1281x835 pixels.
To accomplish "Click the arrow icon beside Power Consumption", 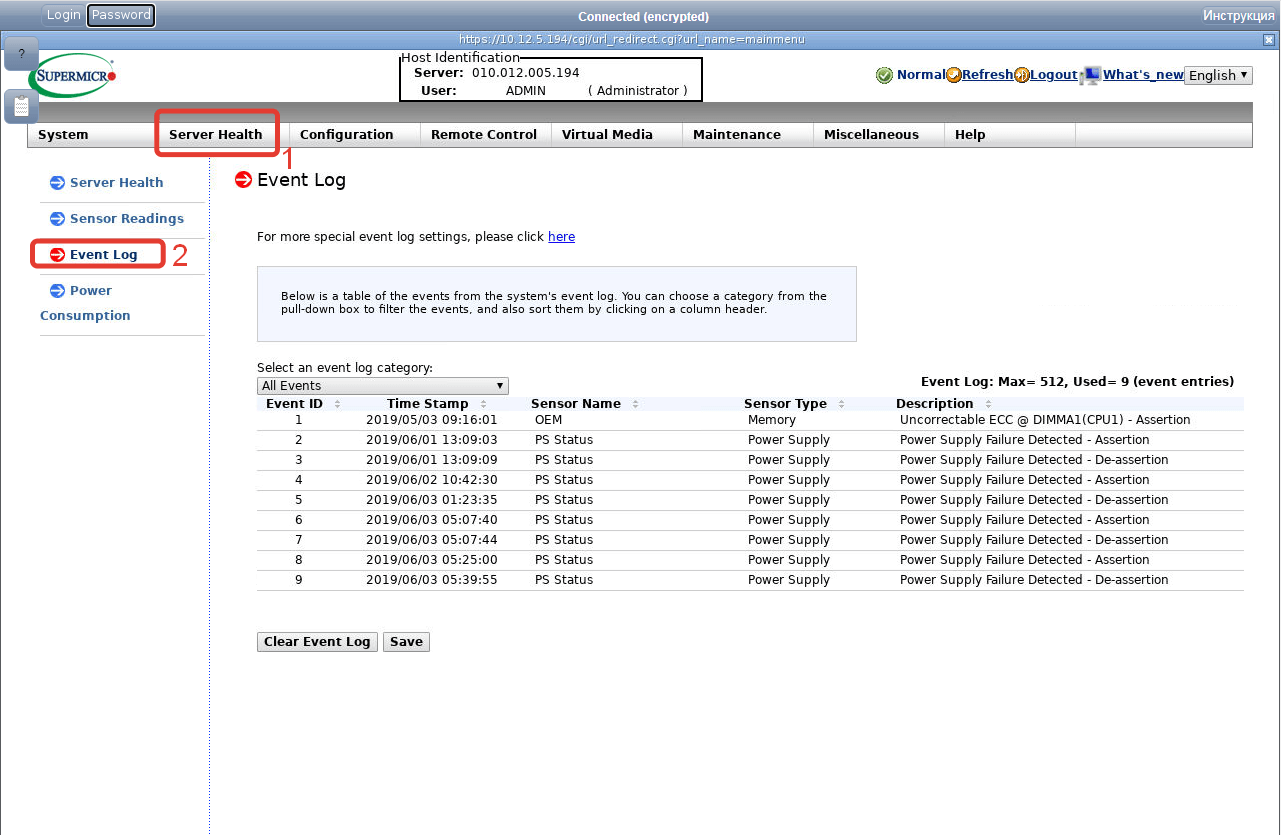I will (x=57, y=291).
